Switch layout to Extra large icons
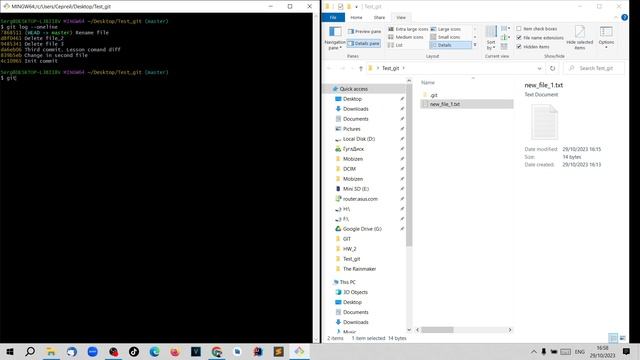640x360 pixels. point(408,29)
